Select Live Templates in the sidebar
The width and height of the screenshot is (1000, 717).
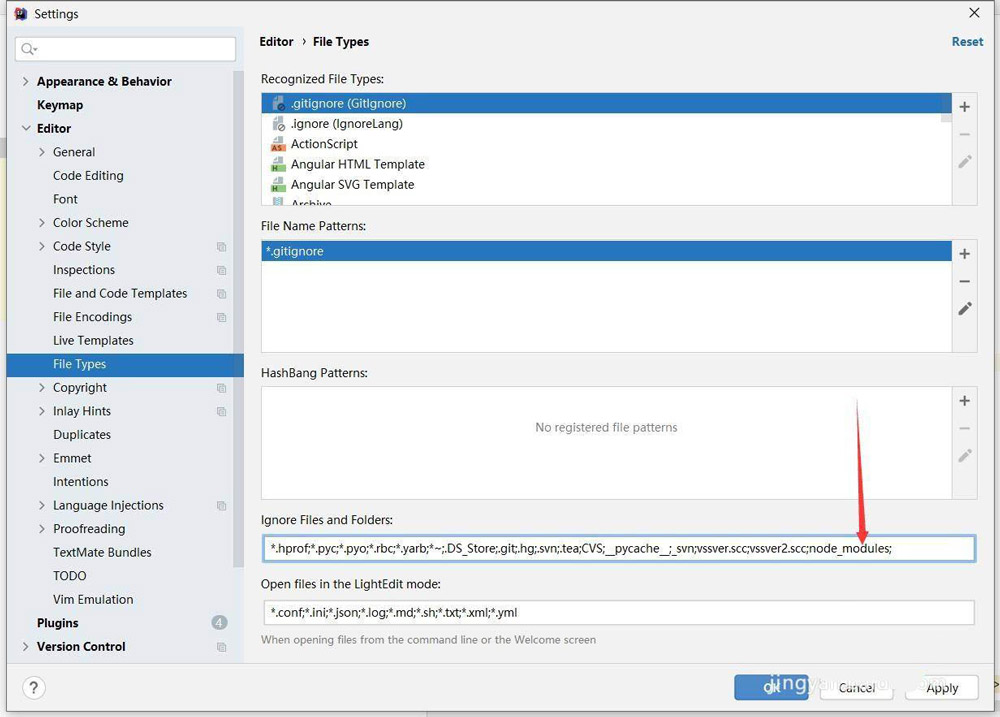pyautogui.click(x=93, y=340)
